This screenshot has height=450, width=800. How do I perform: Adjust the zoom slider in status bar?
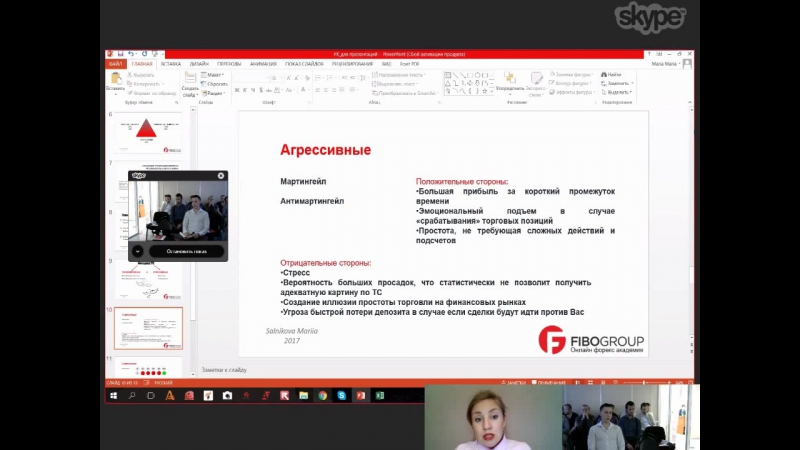(644, 383)
